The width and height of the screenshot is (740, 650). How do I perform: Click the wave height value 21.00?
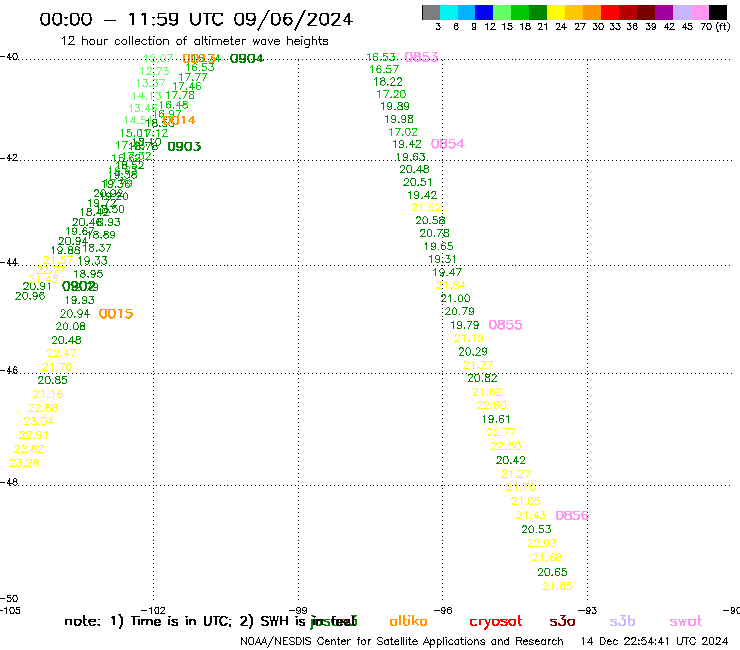coord(455,298)
